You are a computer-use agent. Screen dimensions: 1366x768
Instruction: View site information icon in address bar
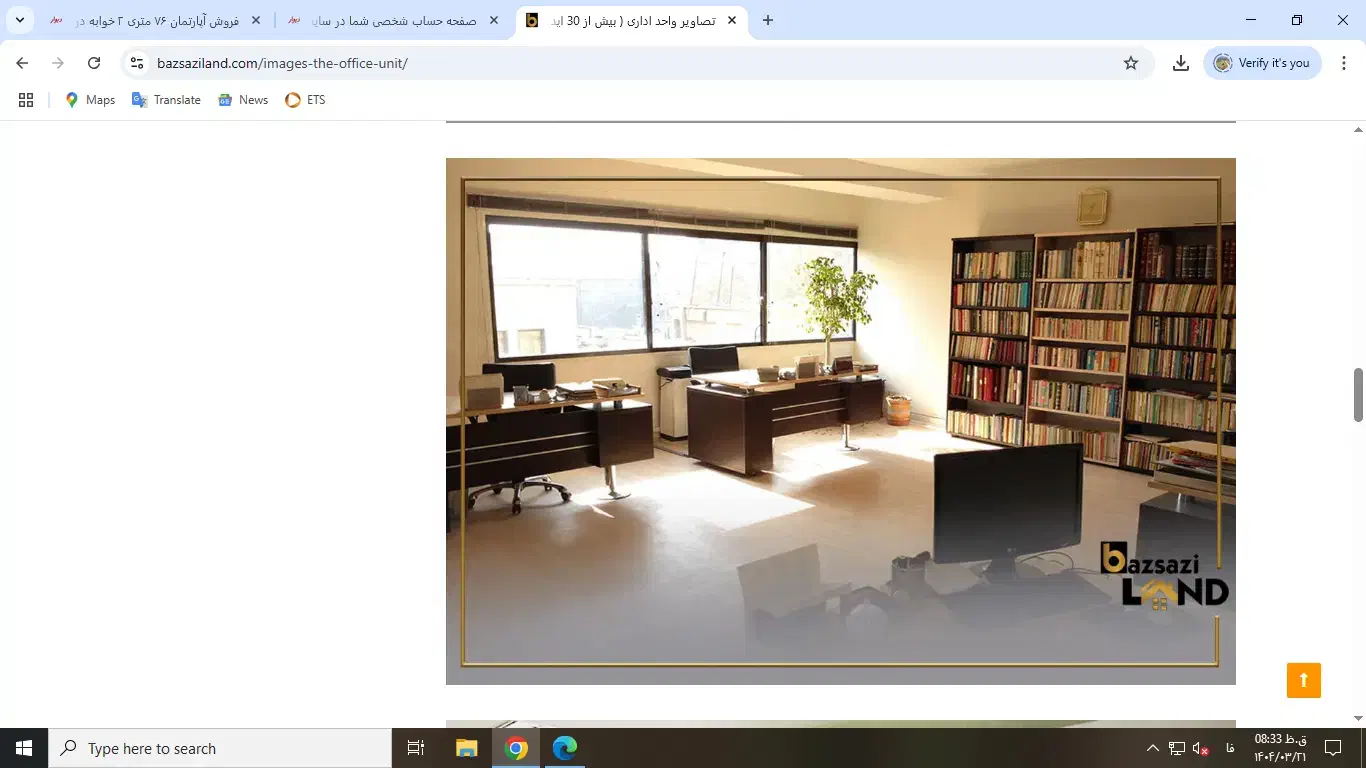click(138, 63)
